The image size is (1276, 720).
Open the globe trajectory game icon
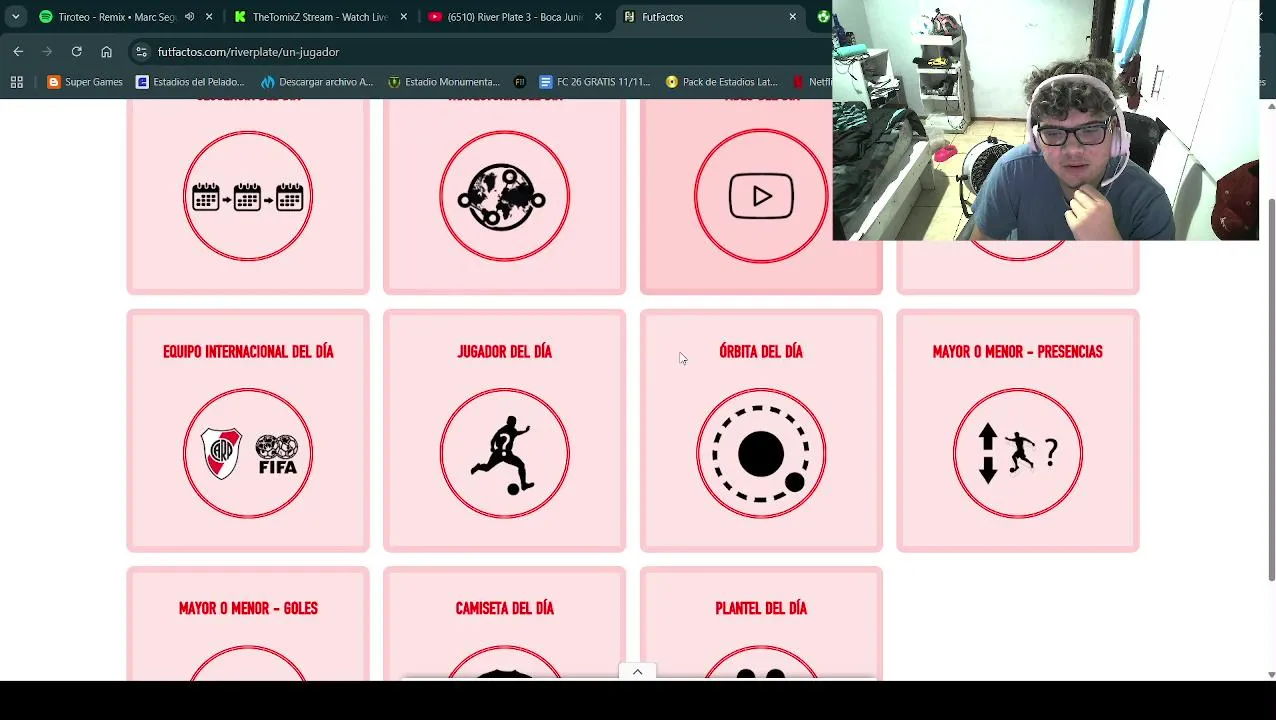504,197
